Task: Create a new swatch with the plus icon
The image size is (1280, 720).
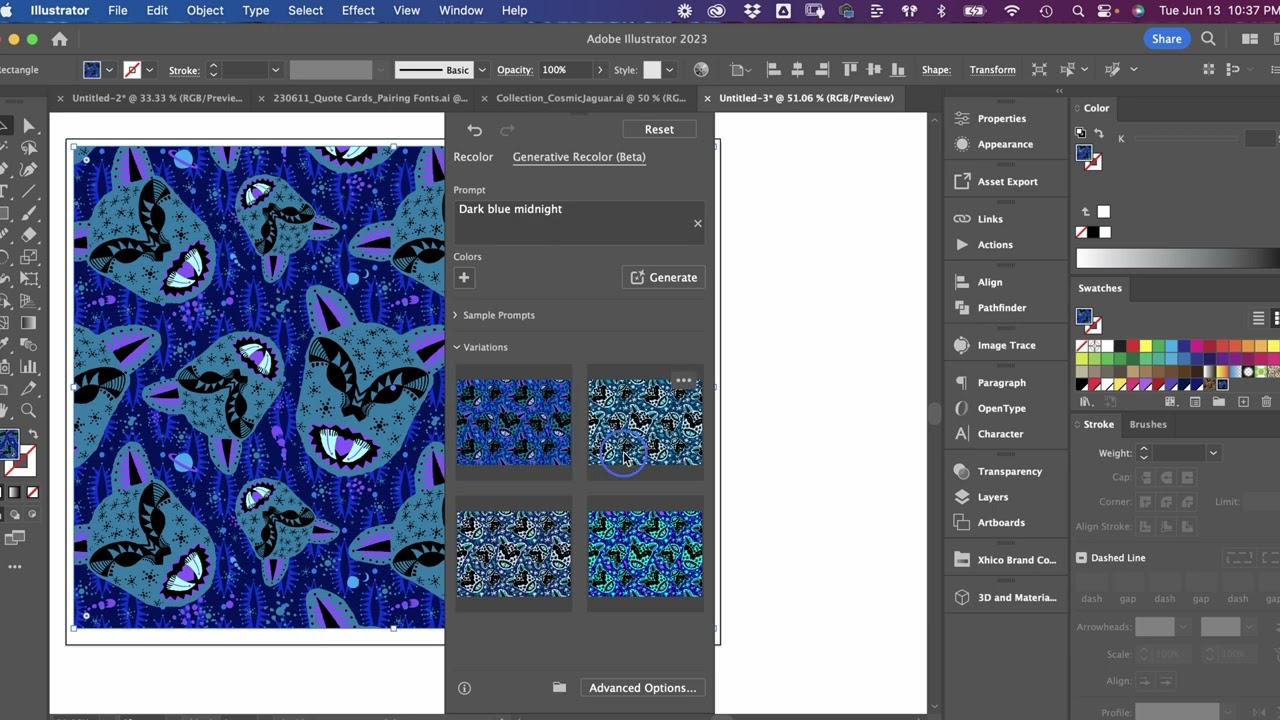Action: click(x=1243, y=402)
